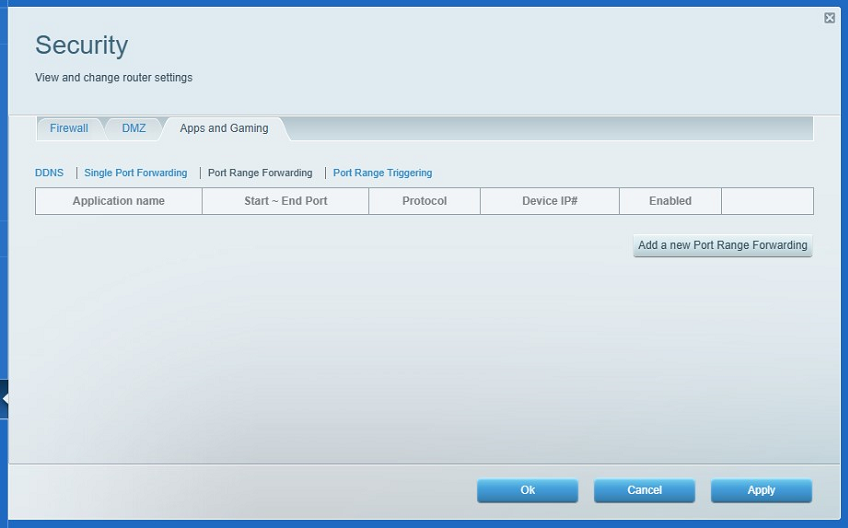
Task: Select the Port Range Forwarding section
Action: click(260, 173)
